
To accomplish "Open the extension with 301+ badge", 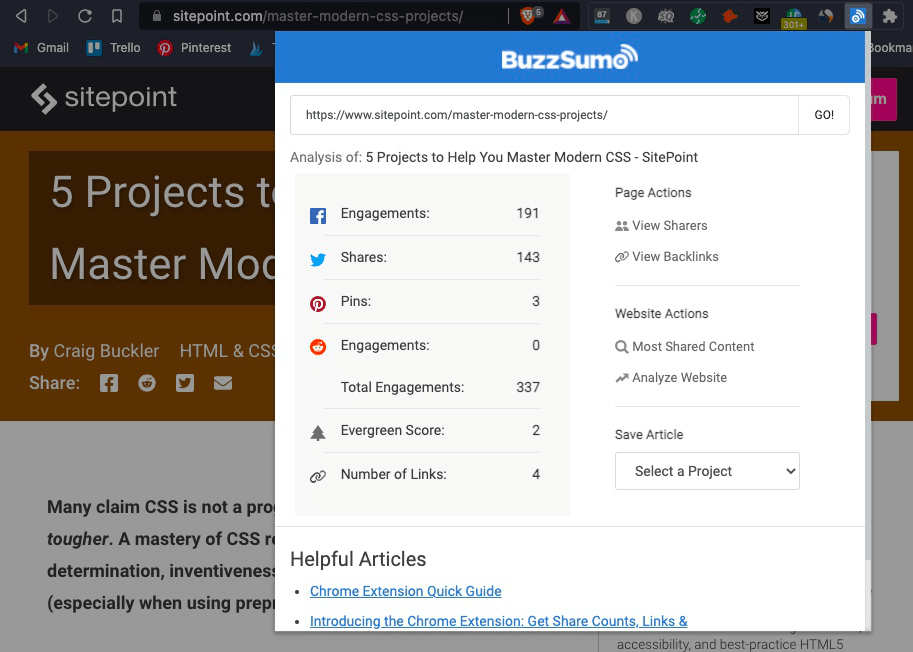I will [x=794, y=18].
